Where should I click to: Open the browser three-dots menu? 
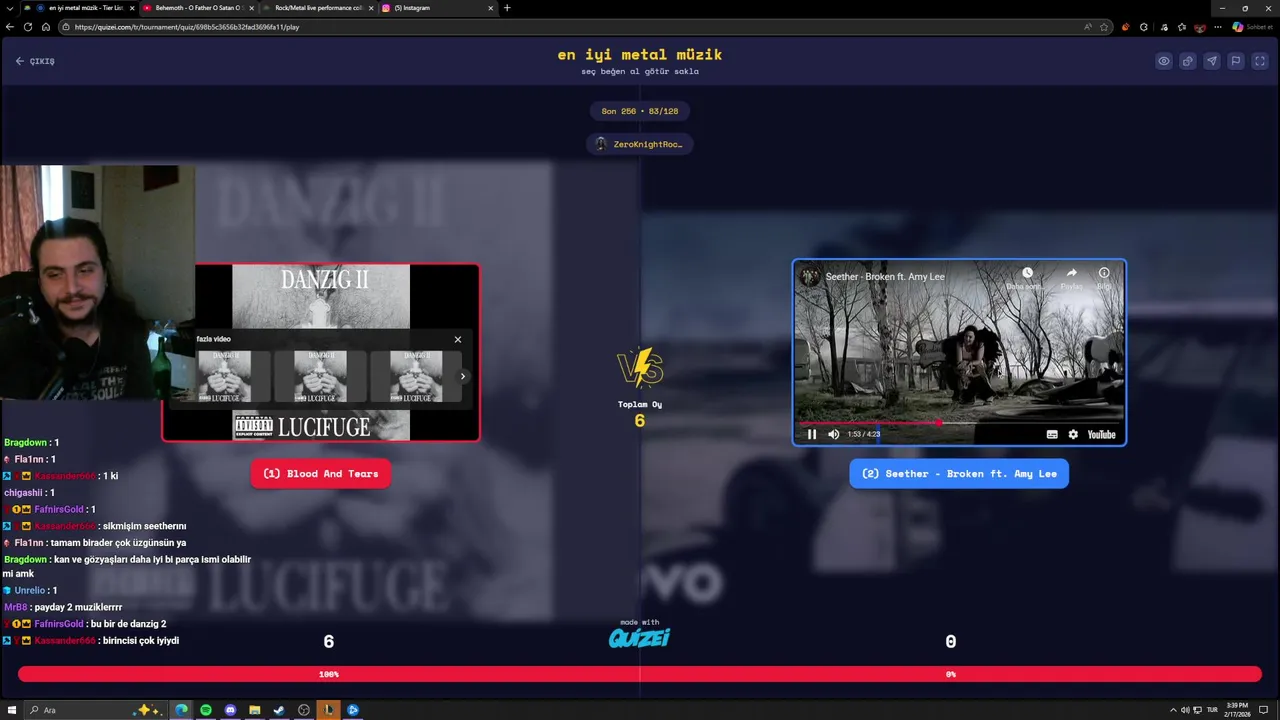[x=1217, y=27]
